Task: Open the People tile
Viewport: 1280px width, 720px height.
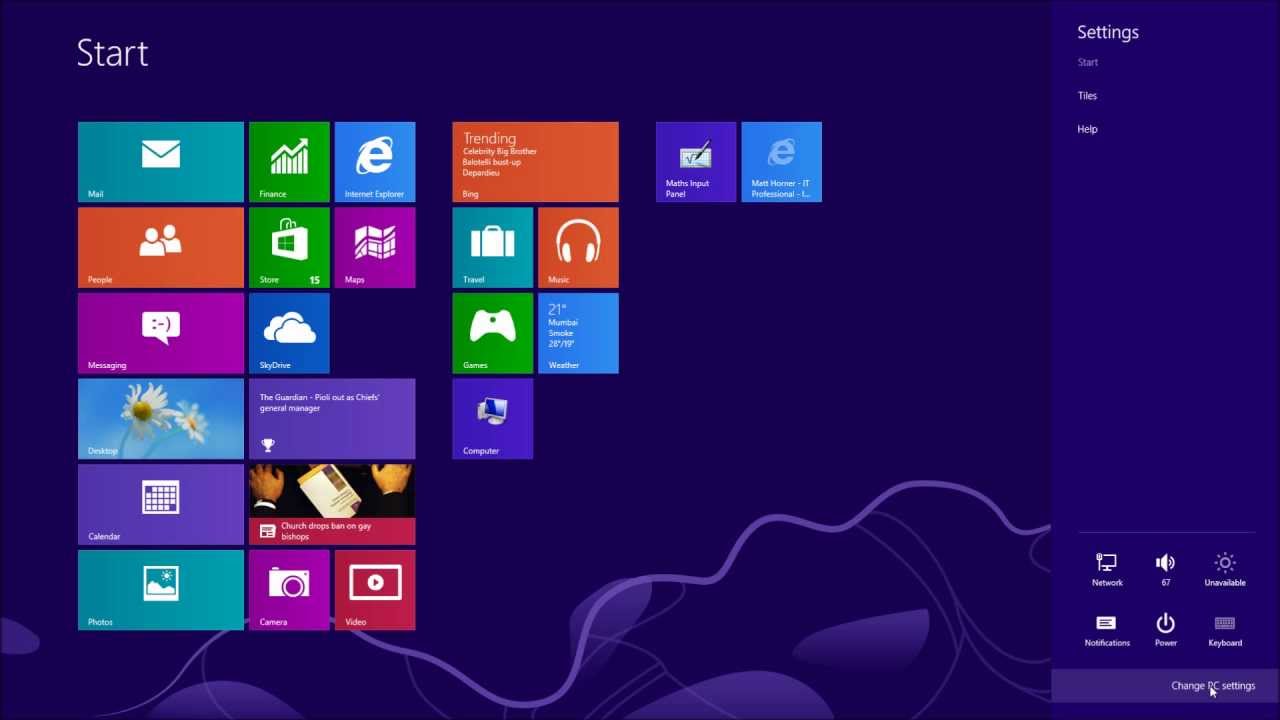Action: [x=161, y=248]
